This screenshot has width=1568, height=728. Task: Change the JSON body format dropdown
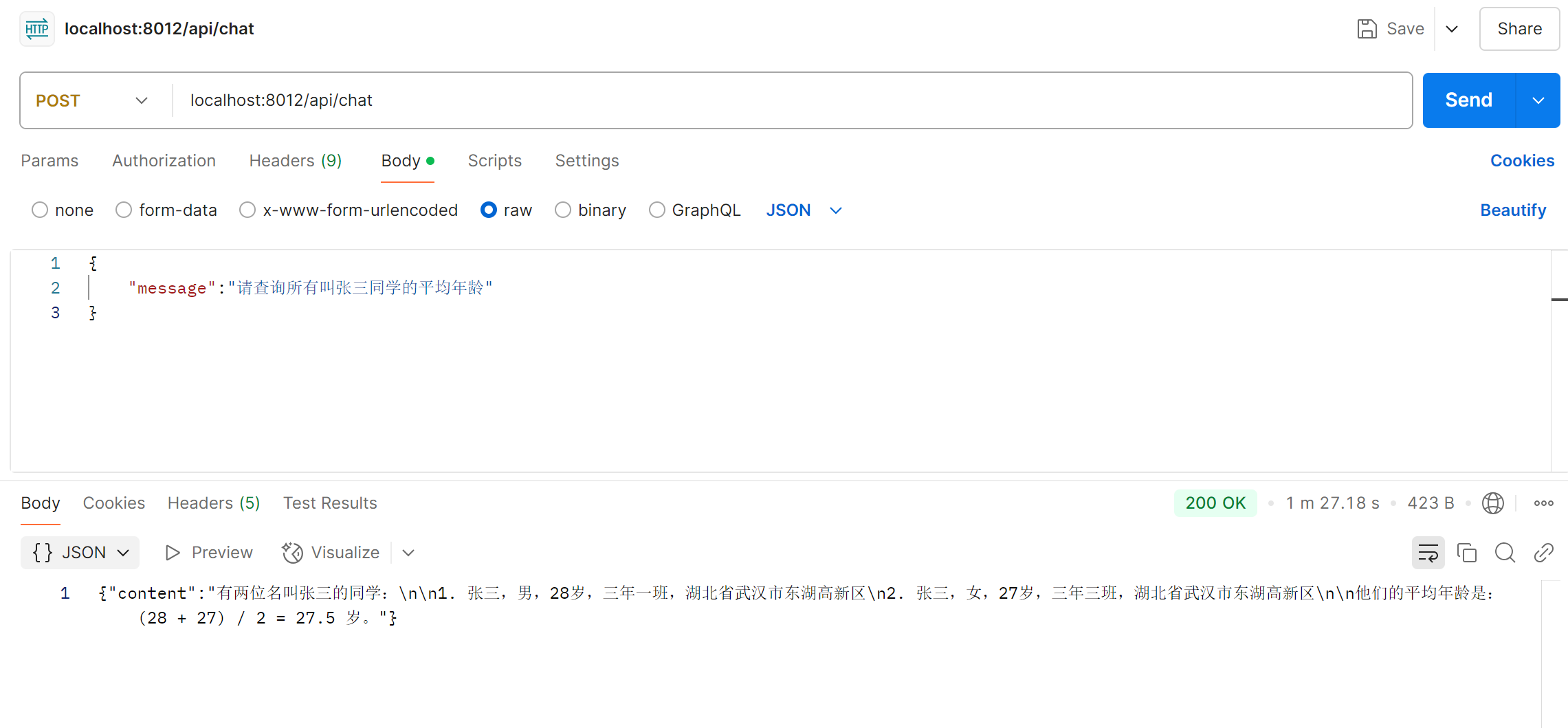[804, 210]
